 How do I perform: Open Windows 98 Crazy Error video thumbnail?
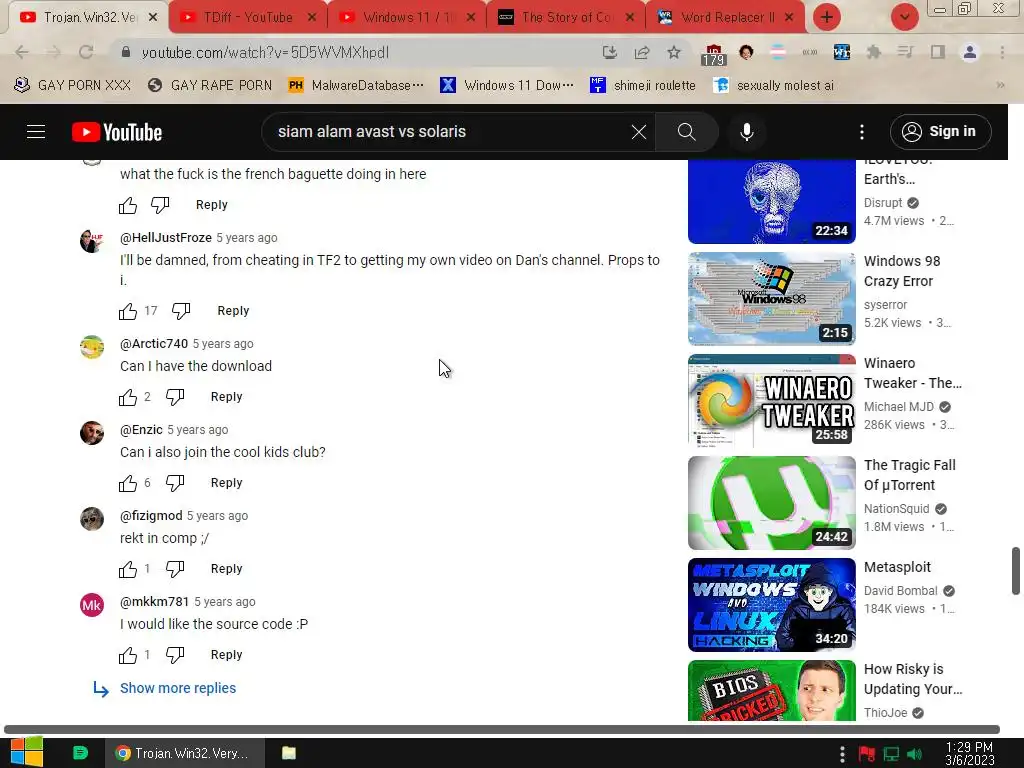coord(771,299)
